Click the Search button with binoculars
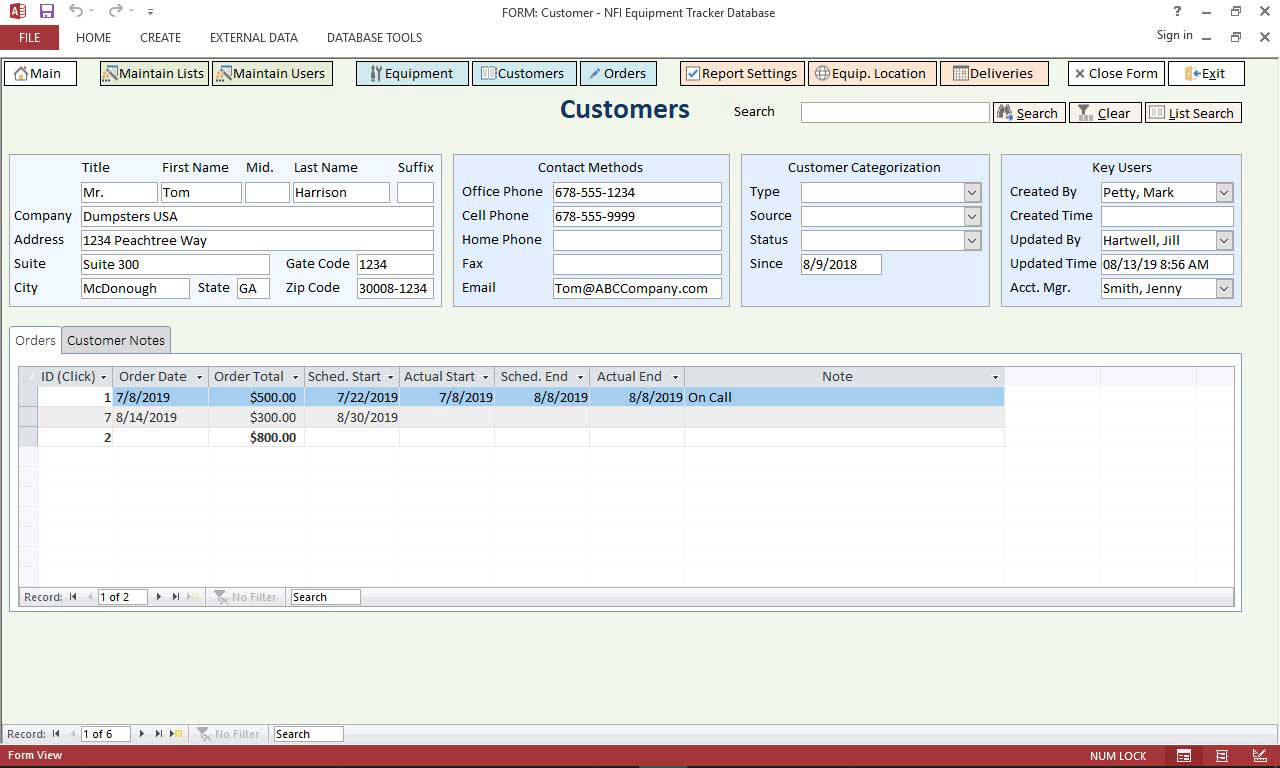This screenshot has width=1280, height=768. click(1029, 113)
